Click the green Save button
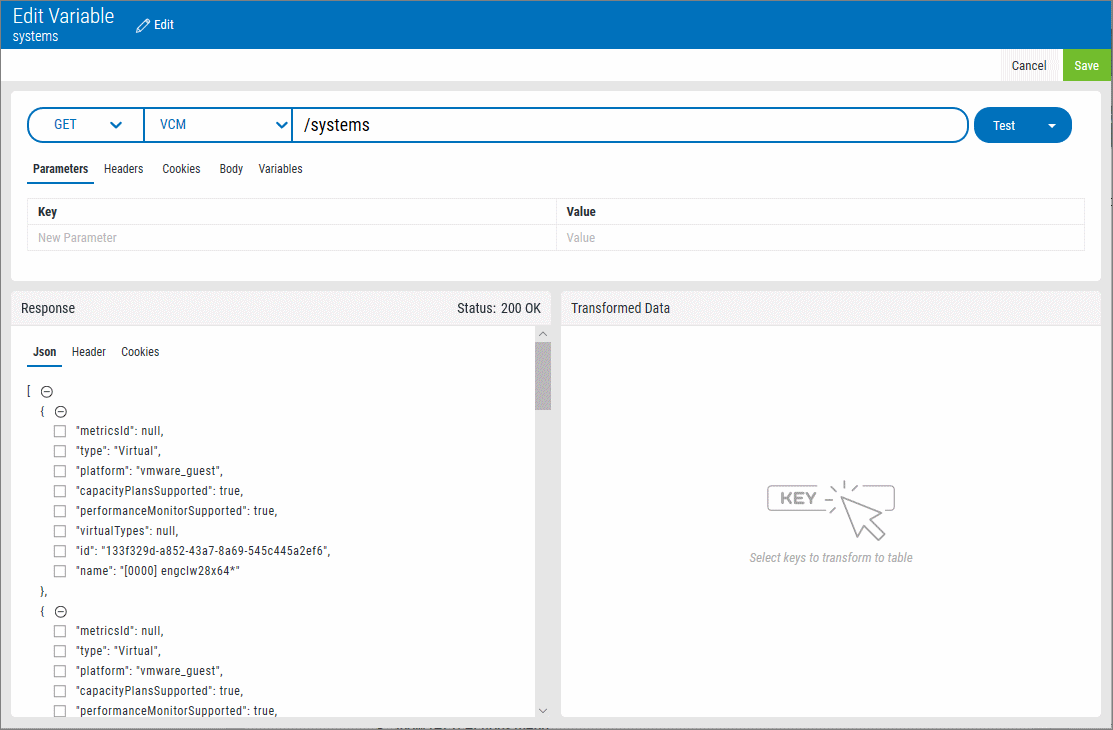 click(1086, 66)
